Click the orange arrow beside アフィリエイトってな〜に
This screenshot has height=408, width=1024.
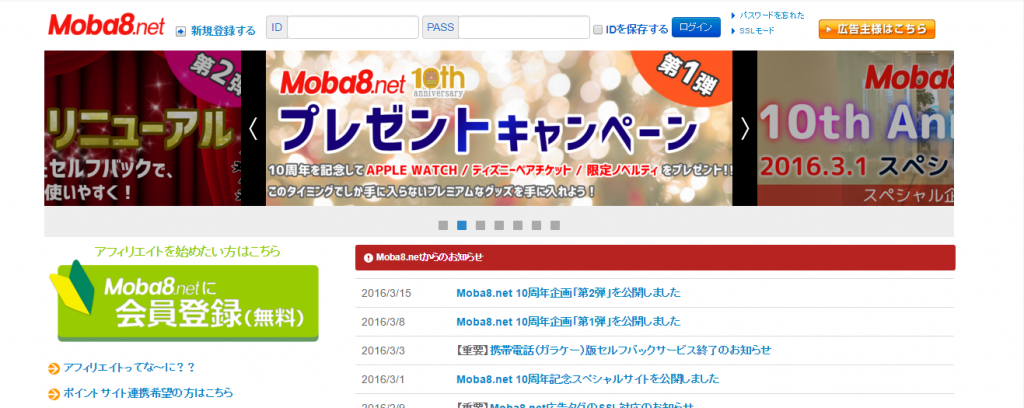coord(54,368)
